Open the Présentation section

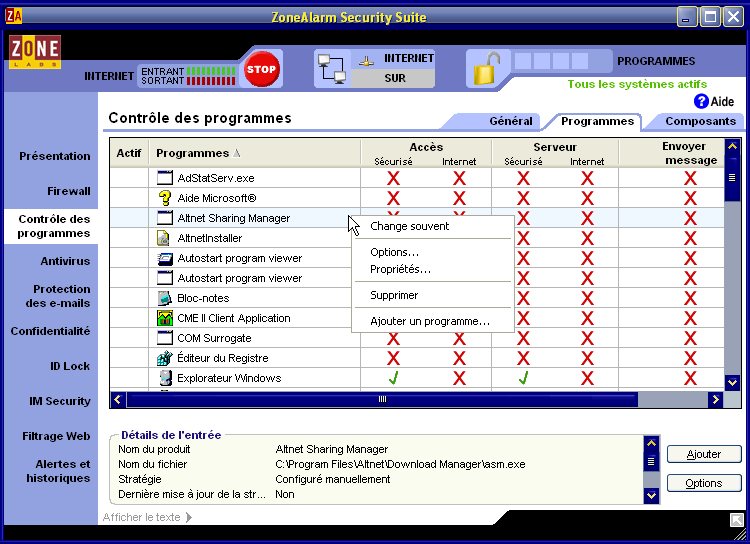click(55, 156)
